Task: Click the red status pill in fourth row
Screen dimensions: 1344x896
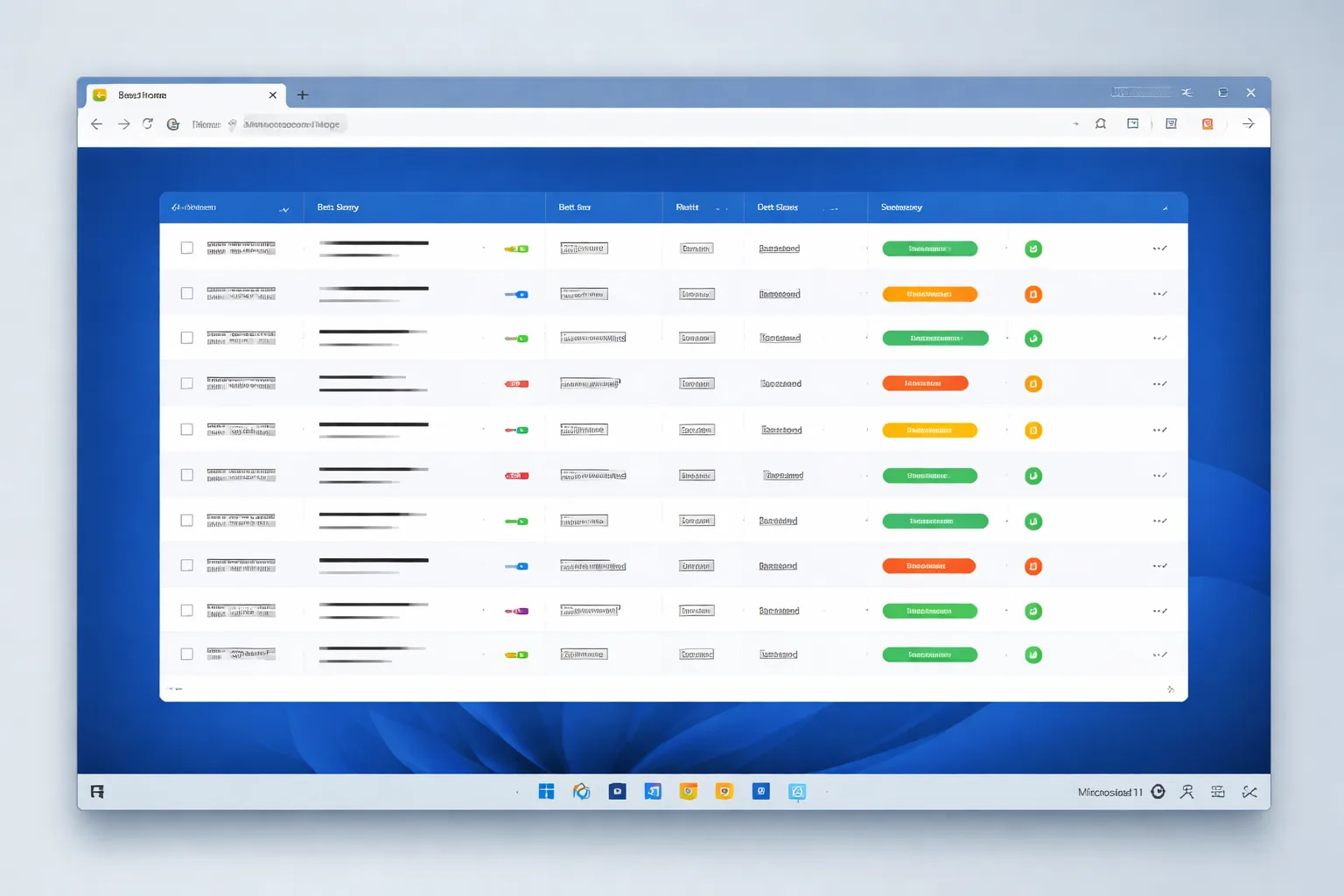Action: 925,383
